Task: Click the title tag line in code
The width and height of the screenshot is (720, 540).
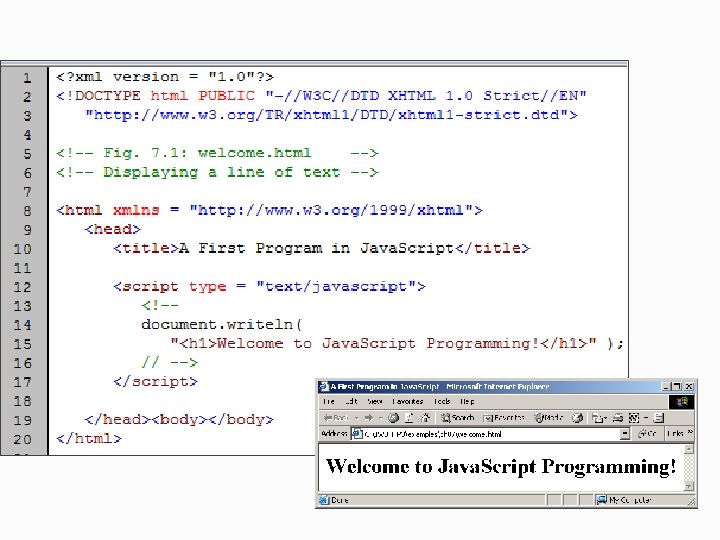Action: point(322,248)
